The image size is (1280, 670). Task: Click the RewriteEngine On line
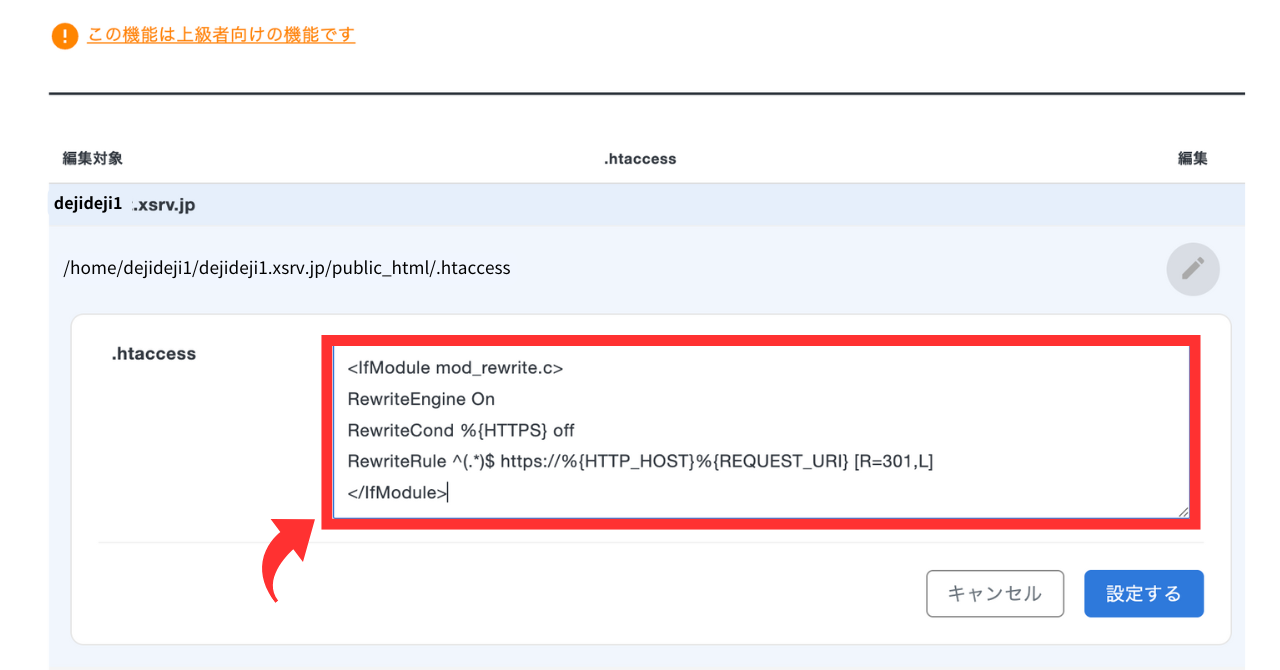coord(421,399)
